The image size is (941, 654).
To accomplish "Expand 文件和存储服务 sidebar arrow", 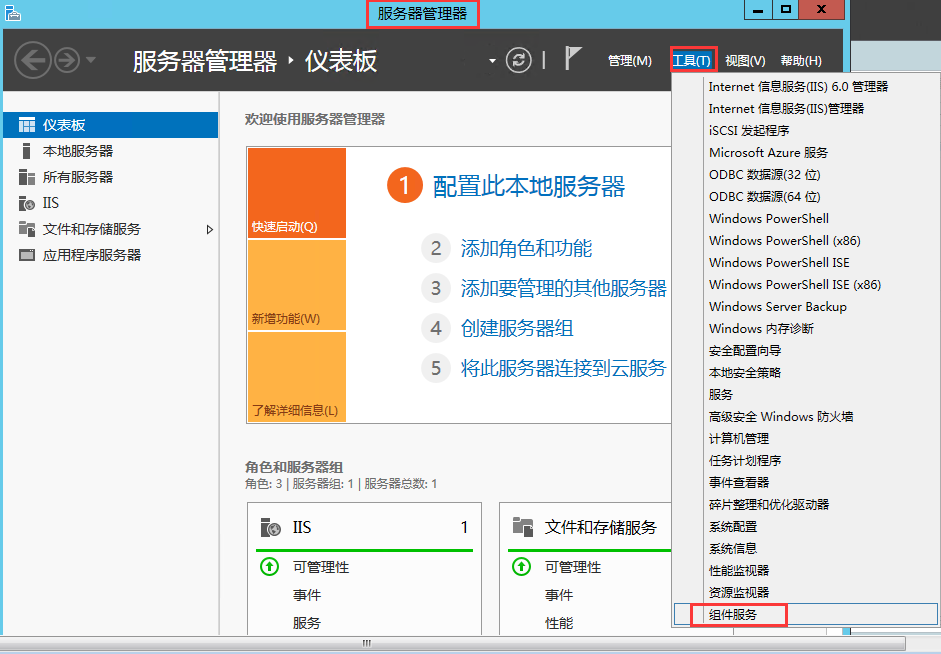I will pyautogui.click(x=209, y=229).
